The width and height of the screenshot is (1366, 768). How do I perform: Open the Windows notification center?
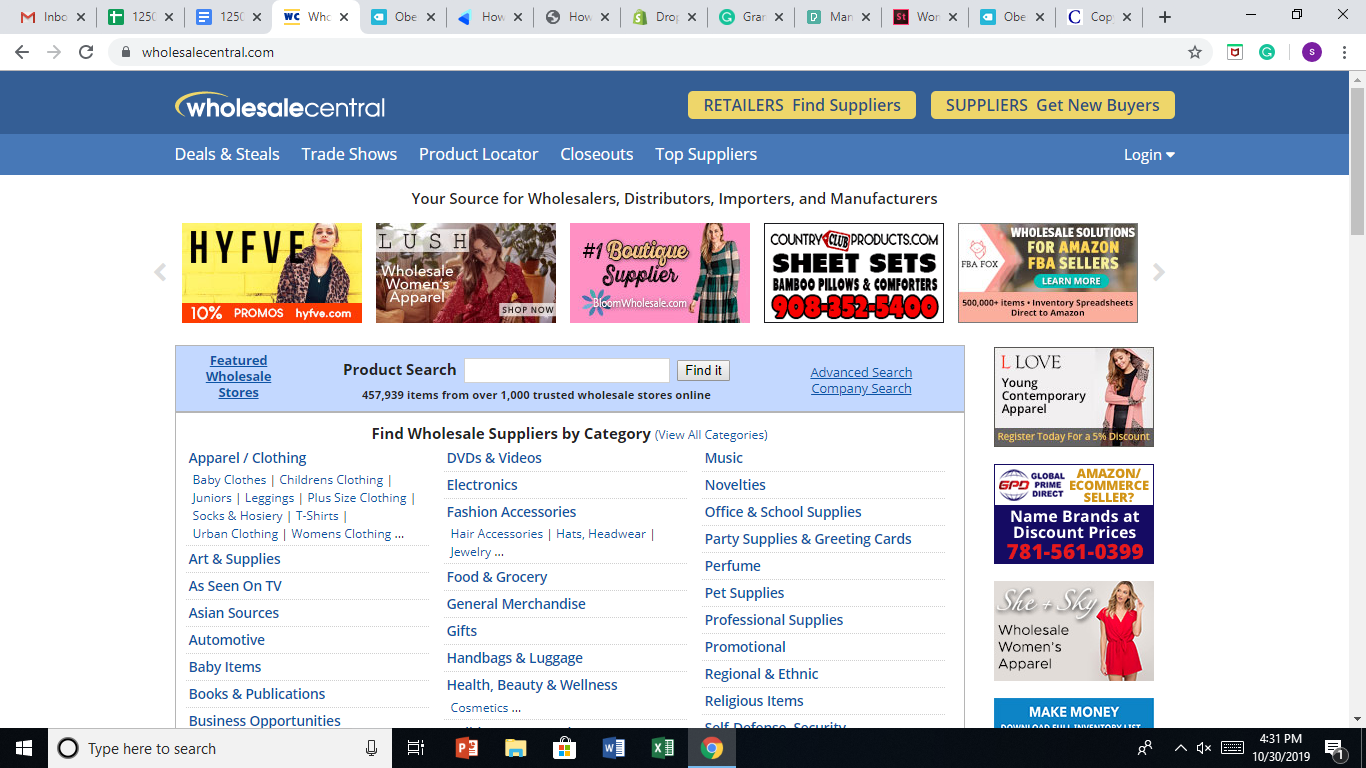point(1333,748)
